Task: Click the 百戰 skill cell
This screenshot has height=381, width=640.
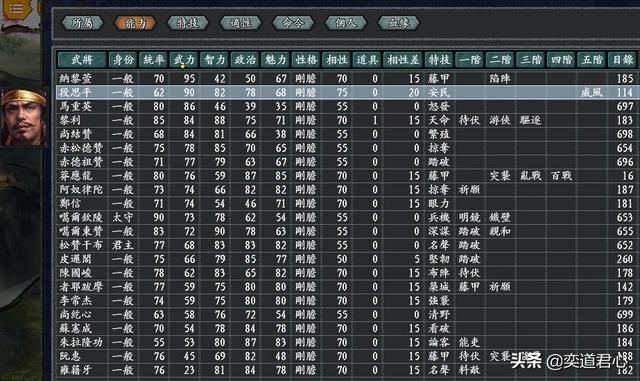Action: point(561,176)
